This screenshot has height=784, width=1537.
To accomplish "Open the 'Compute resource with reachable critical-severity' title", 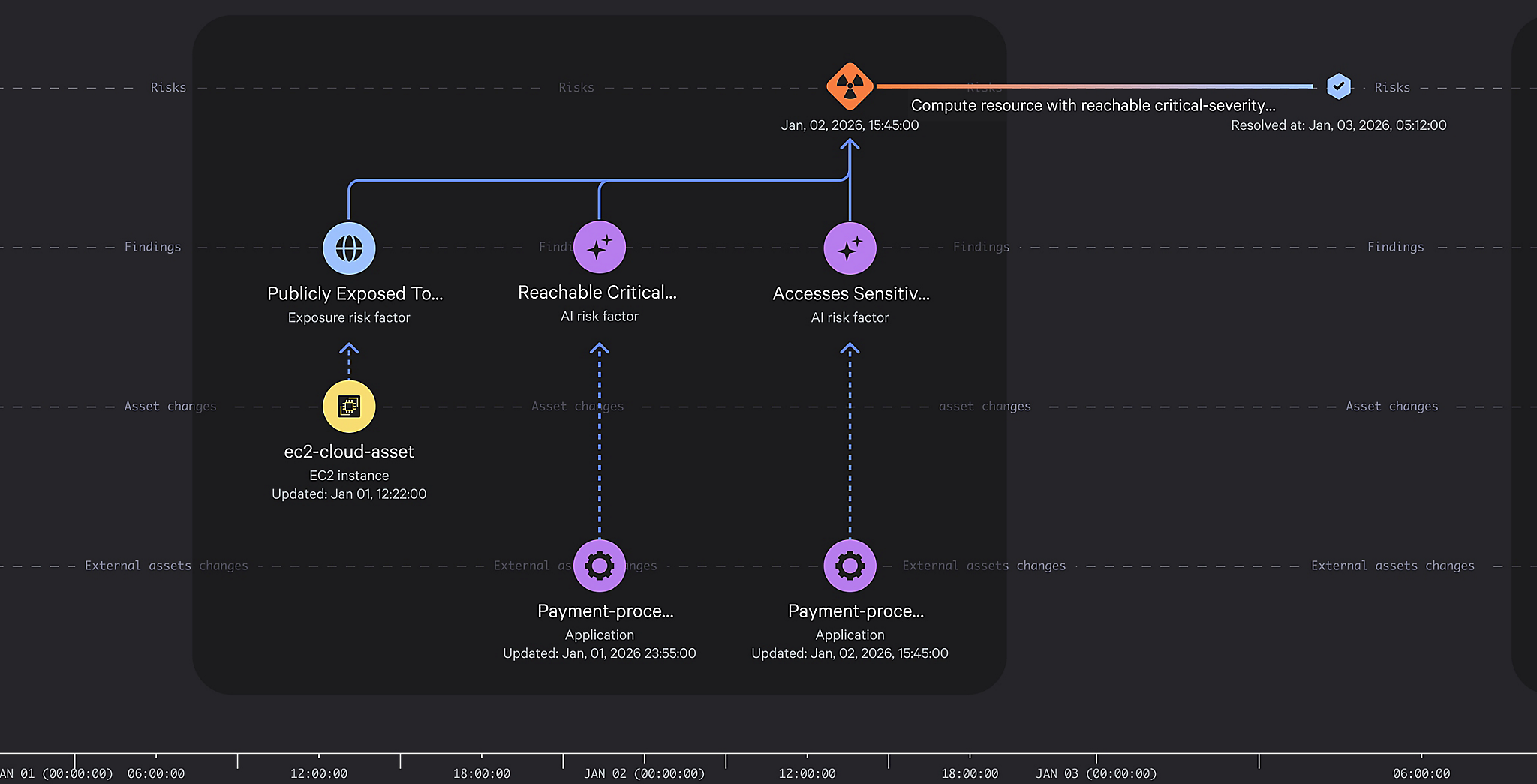I will click(x=1093, y=106).
